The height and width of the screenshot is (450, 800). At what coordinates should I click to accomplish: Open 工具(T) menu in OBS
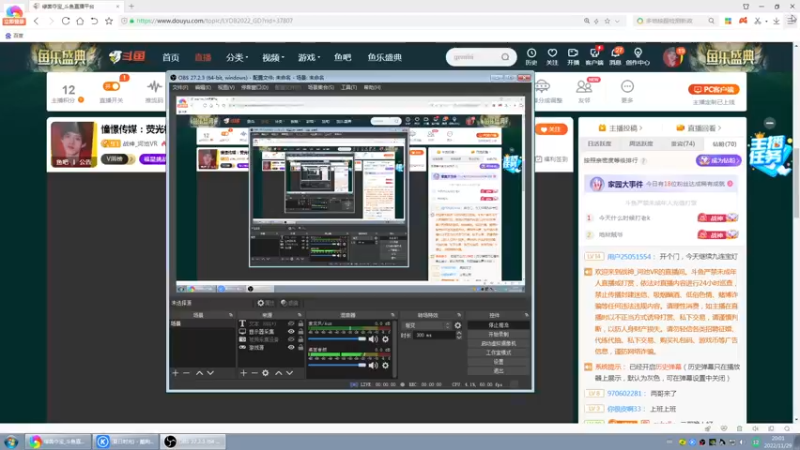(x=349, y=88)
